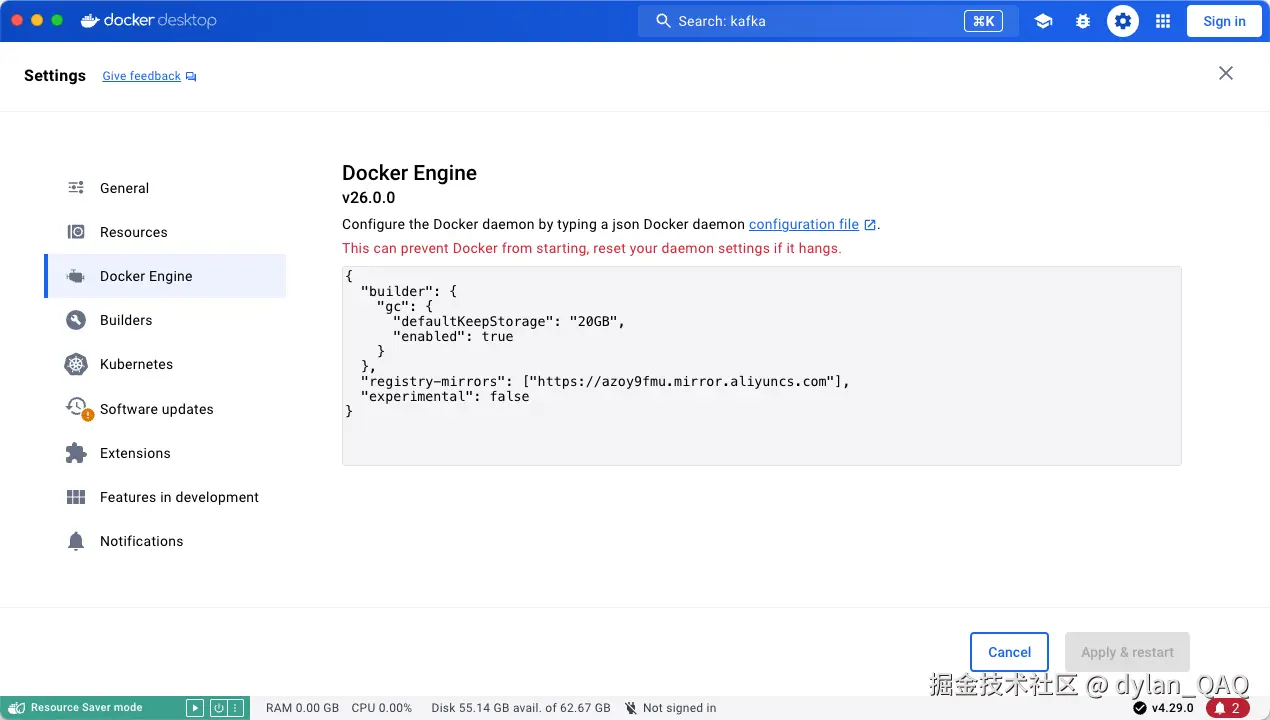Close the Settings page with the X
Image resolution: width=1270 pixels, height=720 pixels.
pyautogui.click(x=1226, y=73)
